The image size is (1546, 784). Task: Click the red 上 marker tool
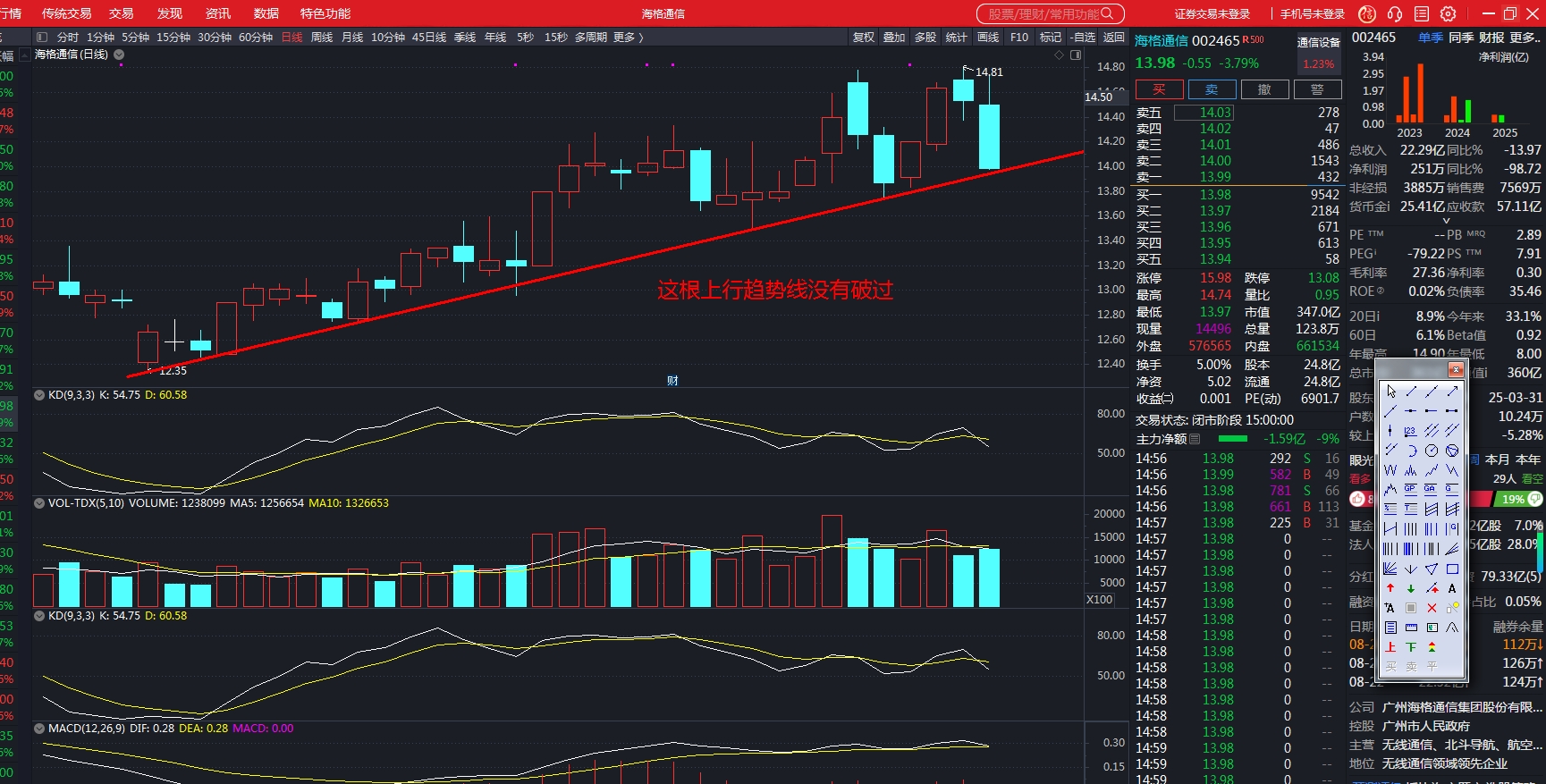tap(1390, 647)
